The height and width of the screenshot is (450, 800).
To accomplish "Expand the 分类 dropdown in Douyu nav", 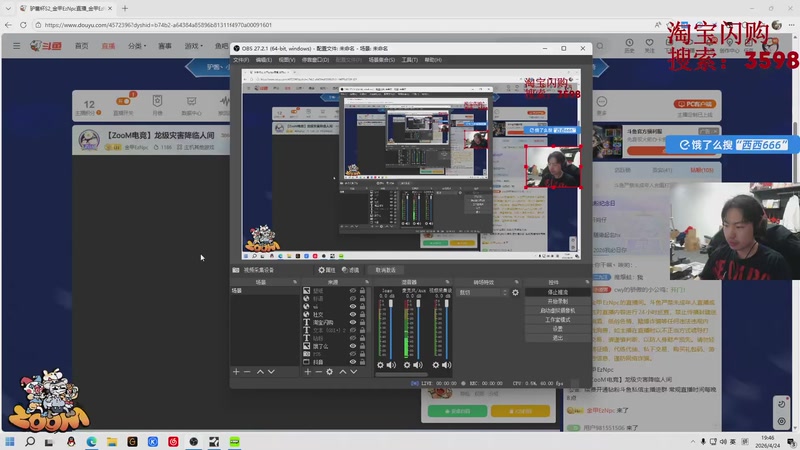I will pyautogui.click(x=137, y=46).
